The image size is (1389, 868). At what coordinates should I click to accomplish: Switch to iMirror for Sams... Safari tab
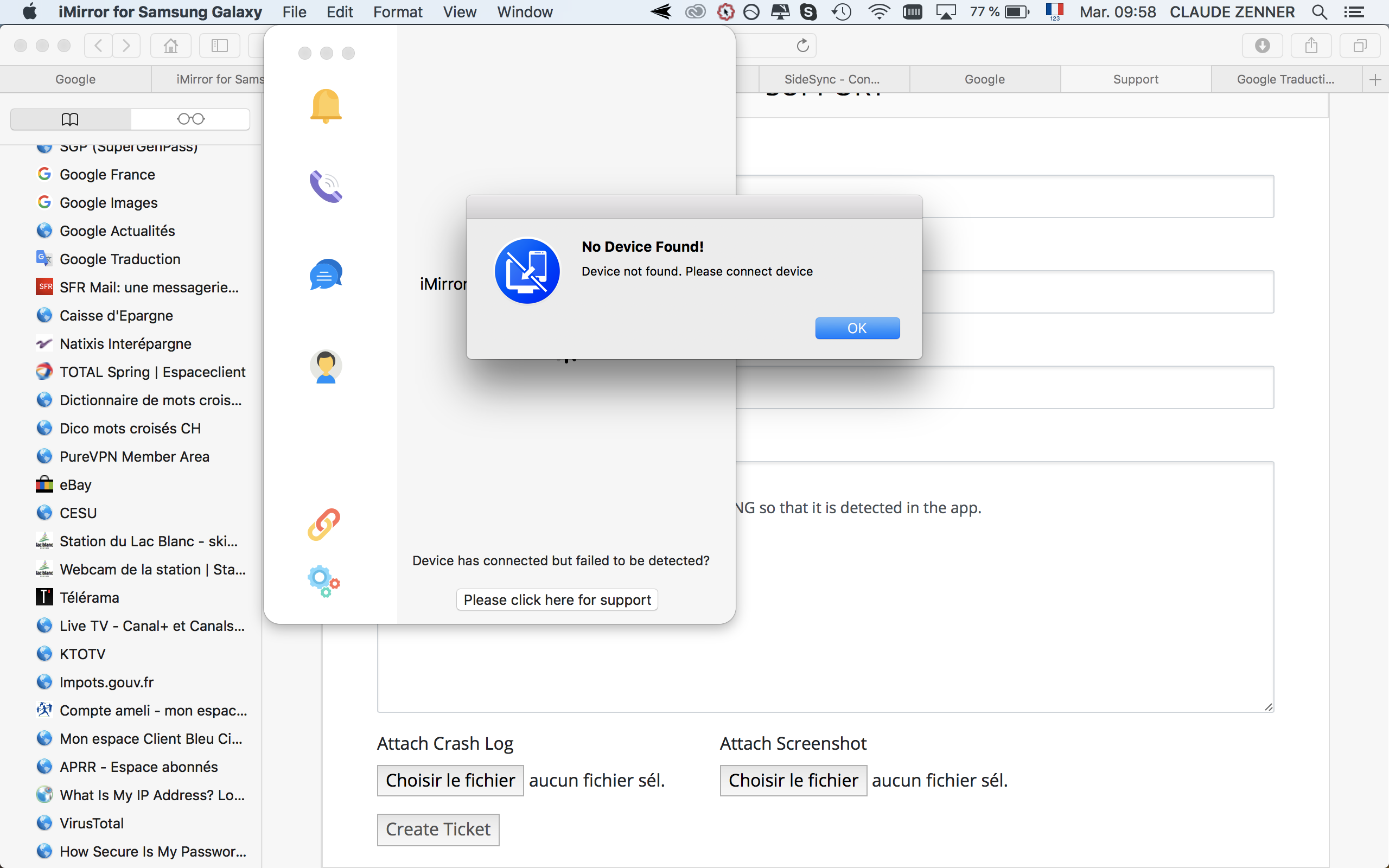click(208, 79)
